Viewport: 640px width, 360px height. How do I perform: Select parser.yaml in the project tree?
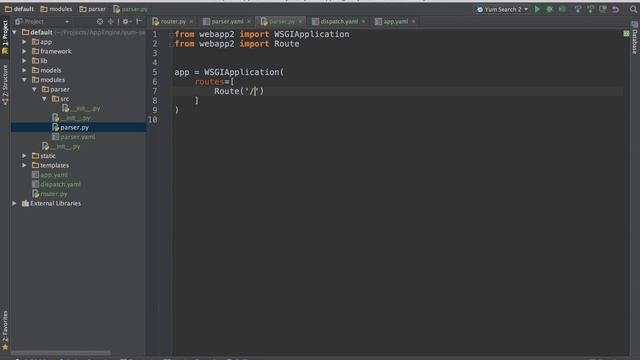click(78, 137)
